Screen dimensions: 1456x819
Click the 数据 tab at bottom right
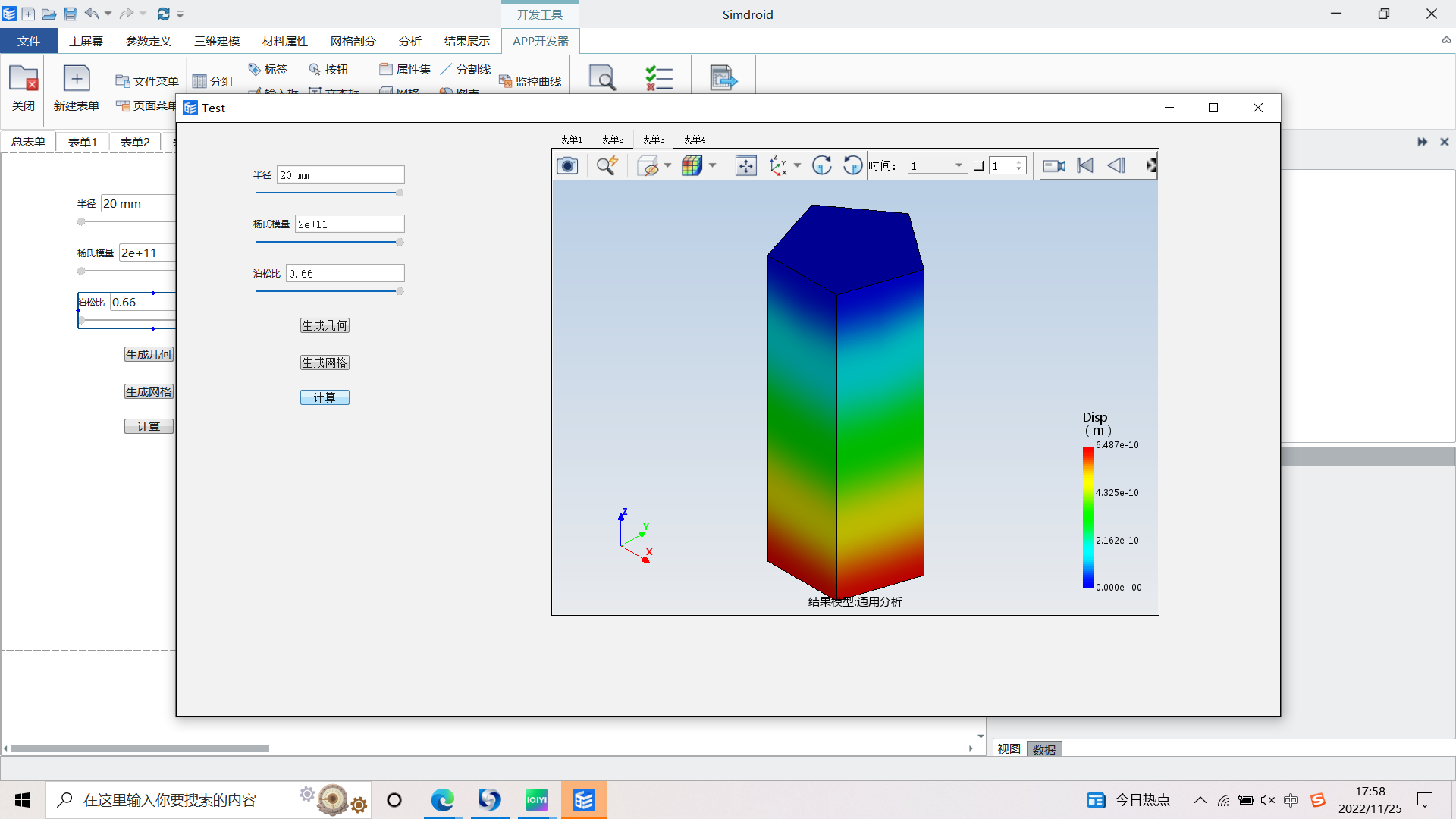1044,749
